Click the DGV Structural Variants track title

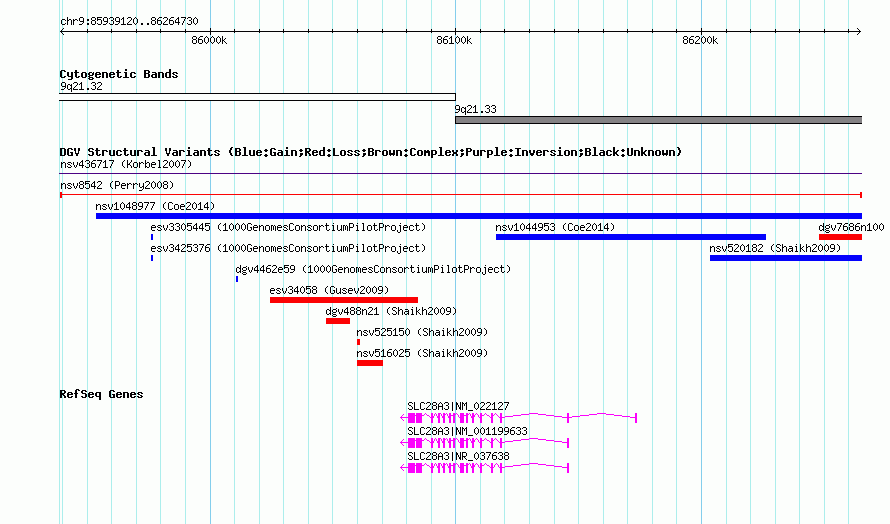[371, 152]
